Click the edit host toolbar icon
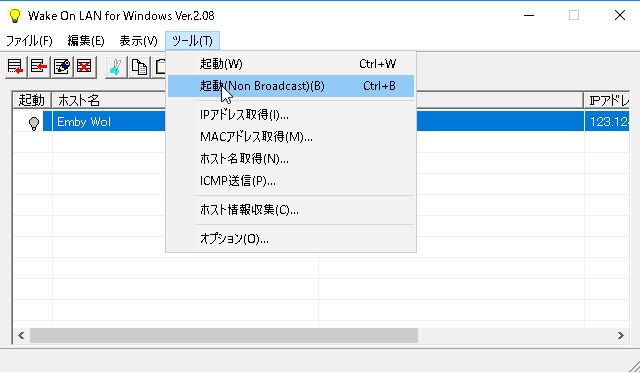This screenshot has width=640, height=373. pos(62,67)
